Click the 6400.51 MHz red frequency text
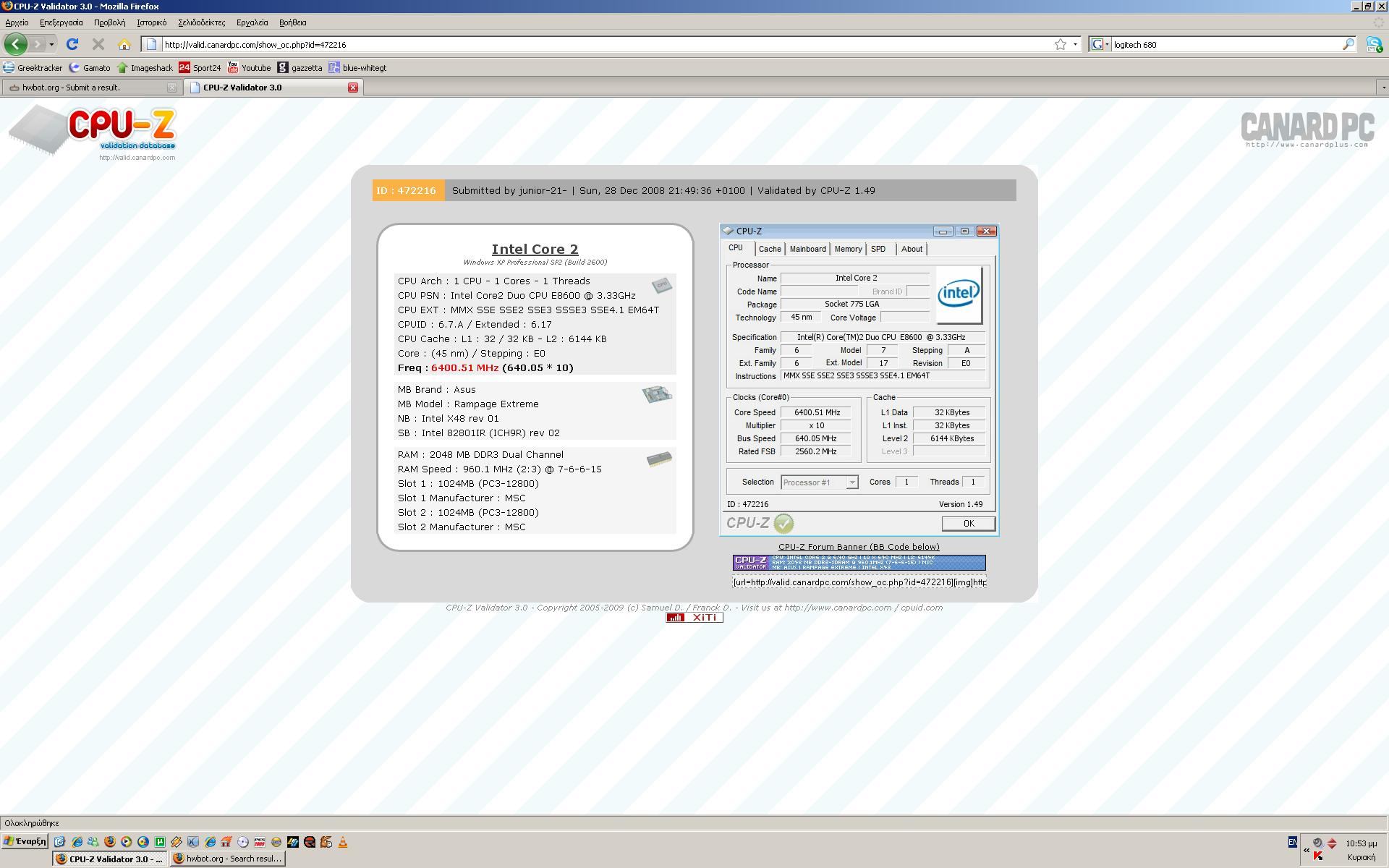This screenshot has height=868, width=1389. (x=464, y=368)
